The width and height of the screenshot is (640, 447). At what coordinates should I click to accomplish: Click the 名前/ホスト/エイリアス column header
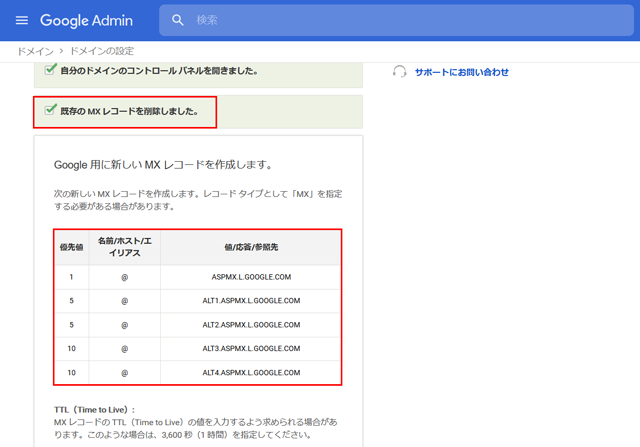point(124,247)
